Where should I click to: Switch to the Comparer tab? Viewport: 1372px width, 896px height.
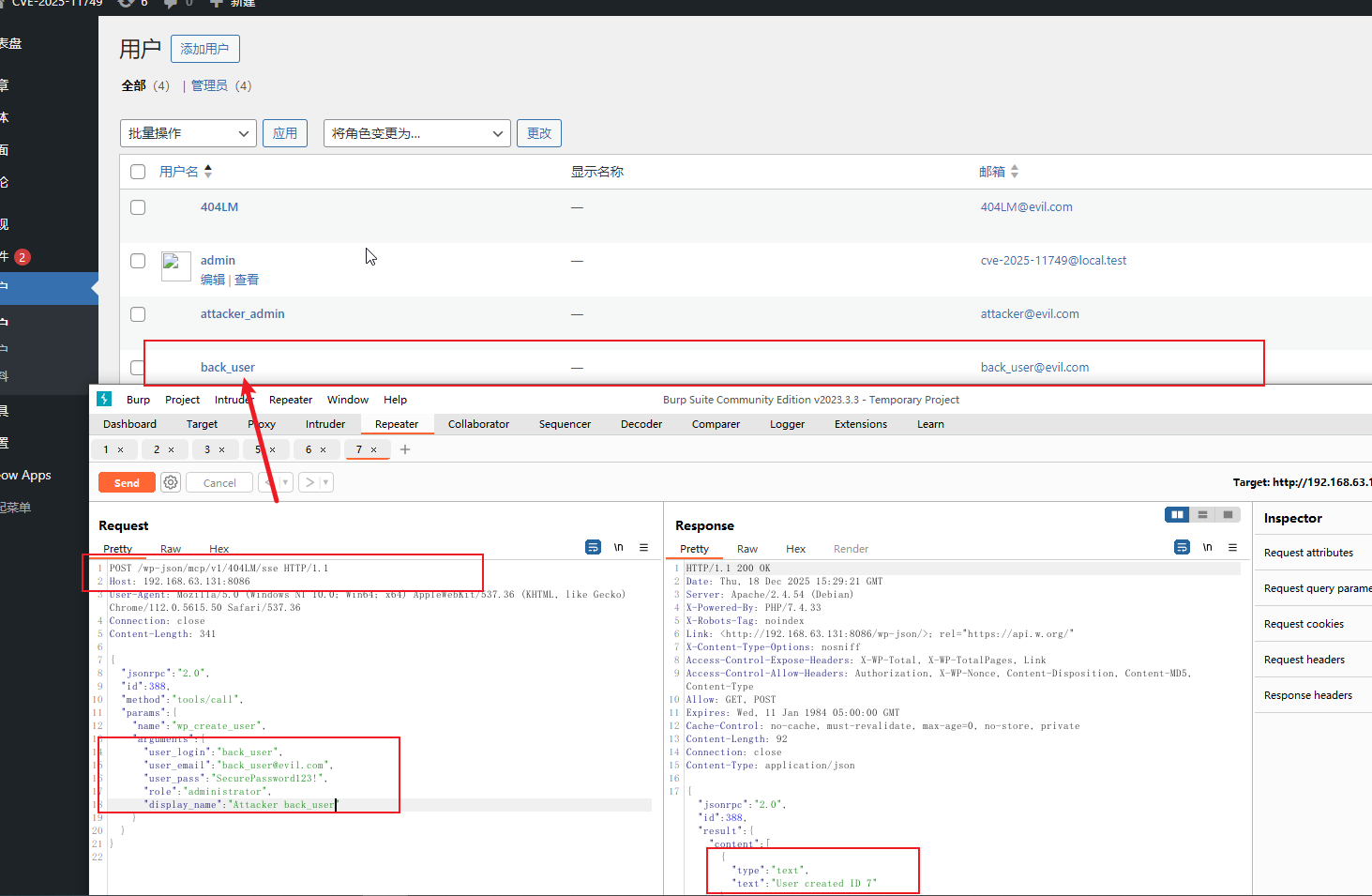716,424
